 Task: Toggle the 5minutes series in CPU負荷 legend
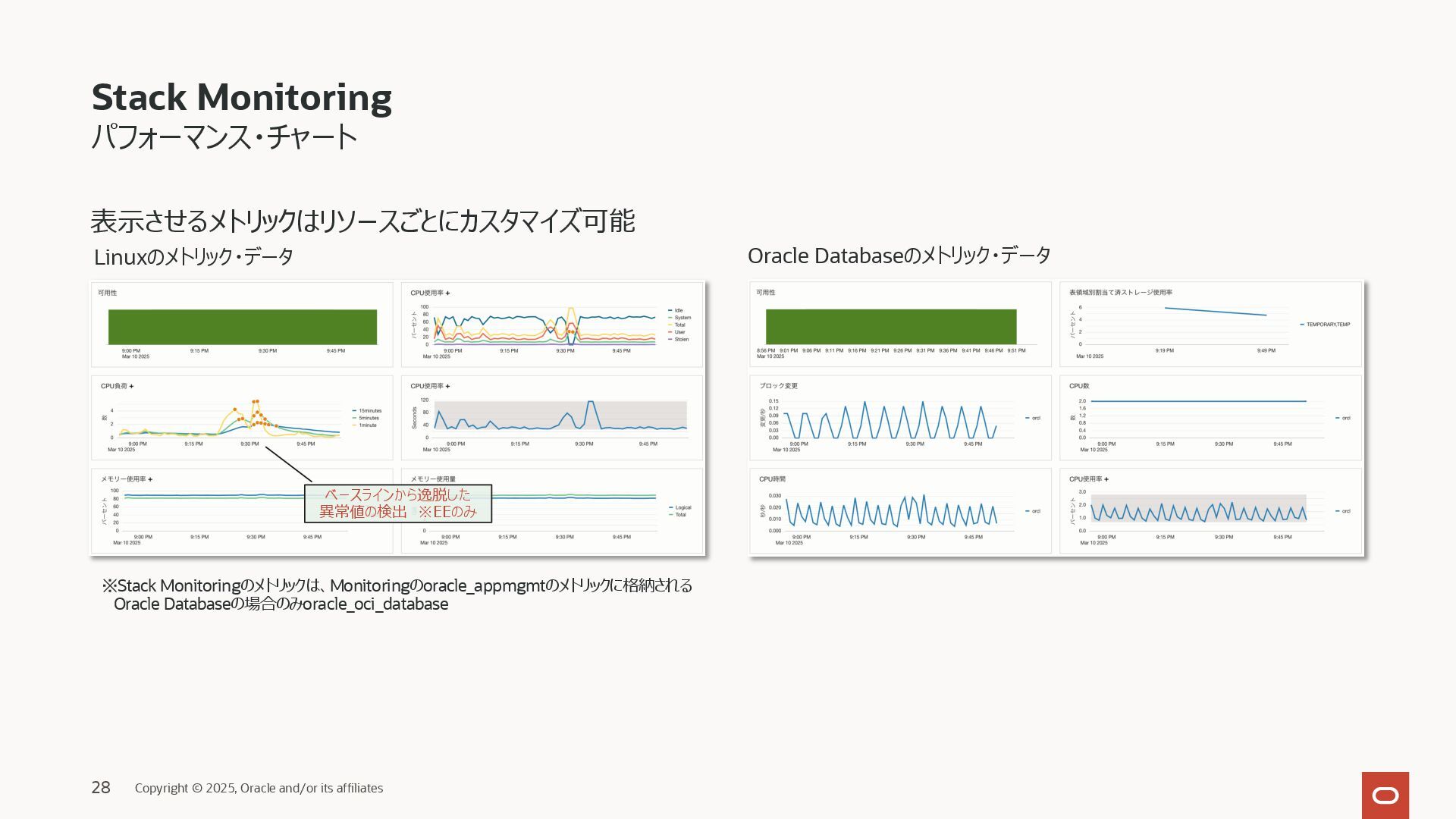(x=366, y=418)
